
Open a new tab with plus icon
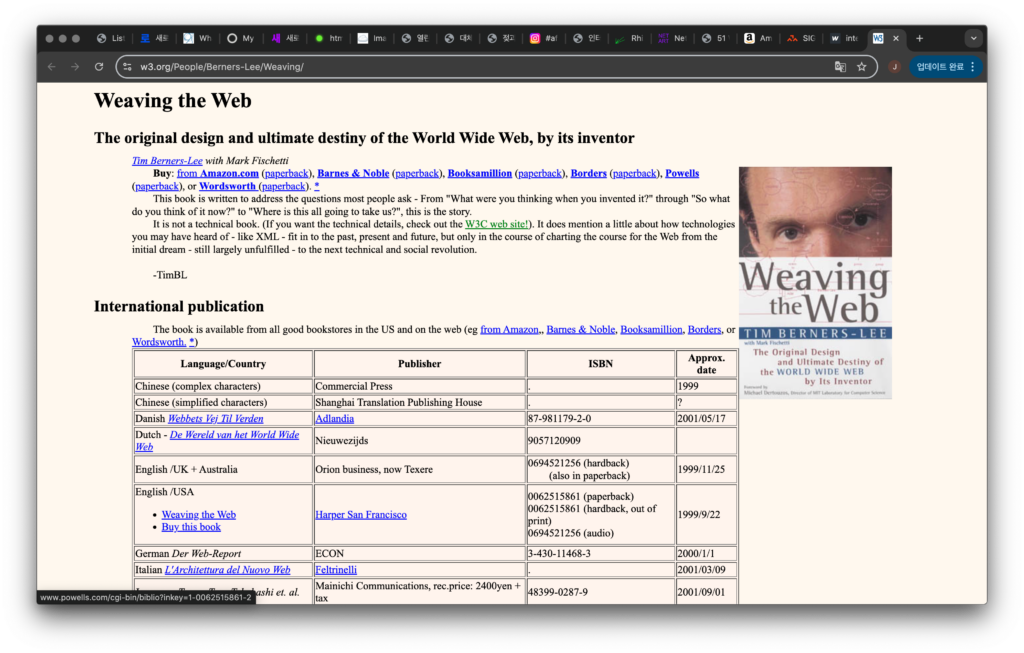tap(920, 38)
